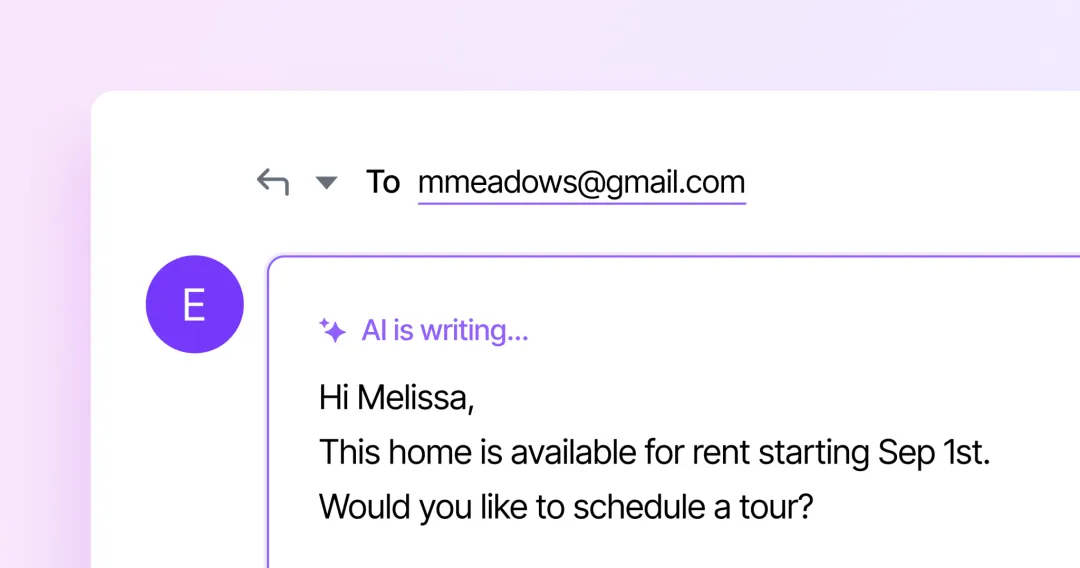Click the purple underline beneath the email address

point(581,203)
